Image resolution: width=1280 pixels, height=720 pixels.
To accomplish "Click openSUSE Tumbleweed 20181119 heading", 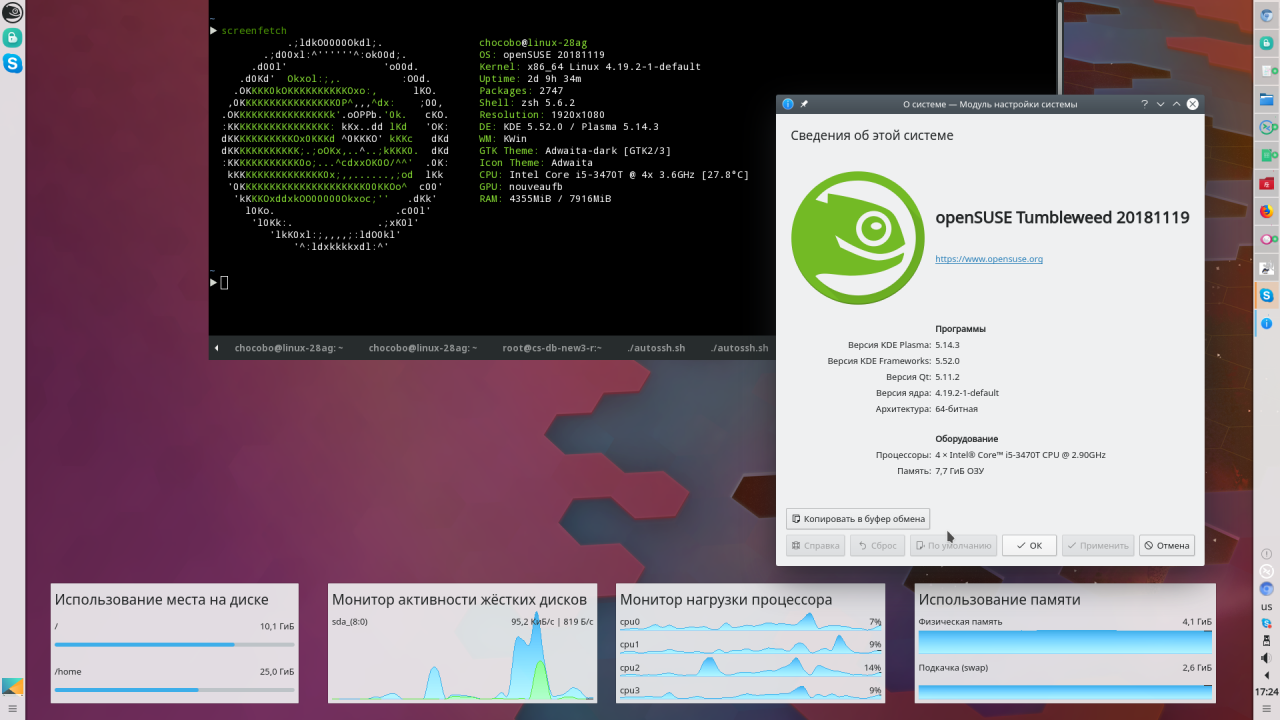I will click(x=1062, y=217).
